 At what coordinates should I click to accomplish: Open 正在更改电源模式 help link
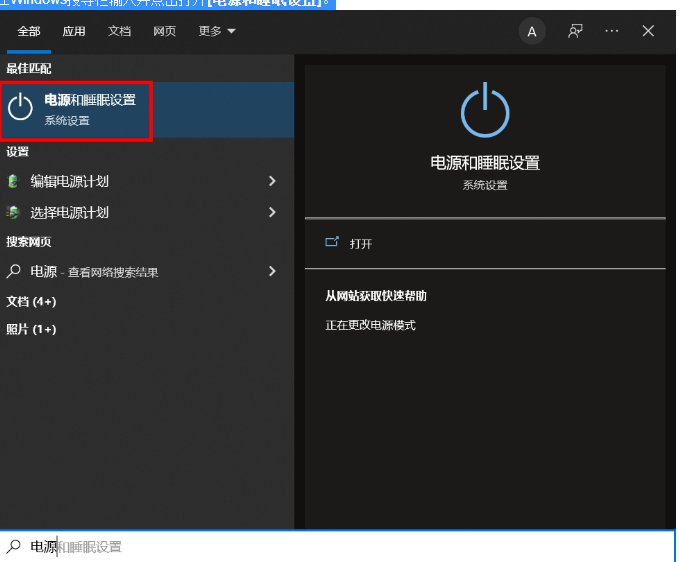371,325
